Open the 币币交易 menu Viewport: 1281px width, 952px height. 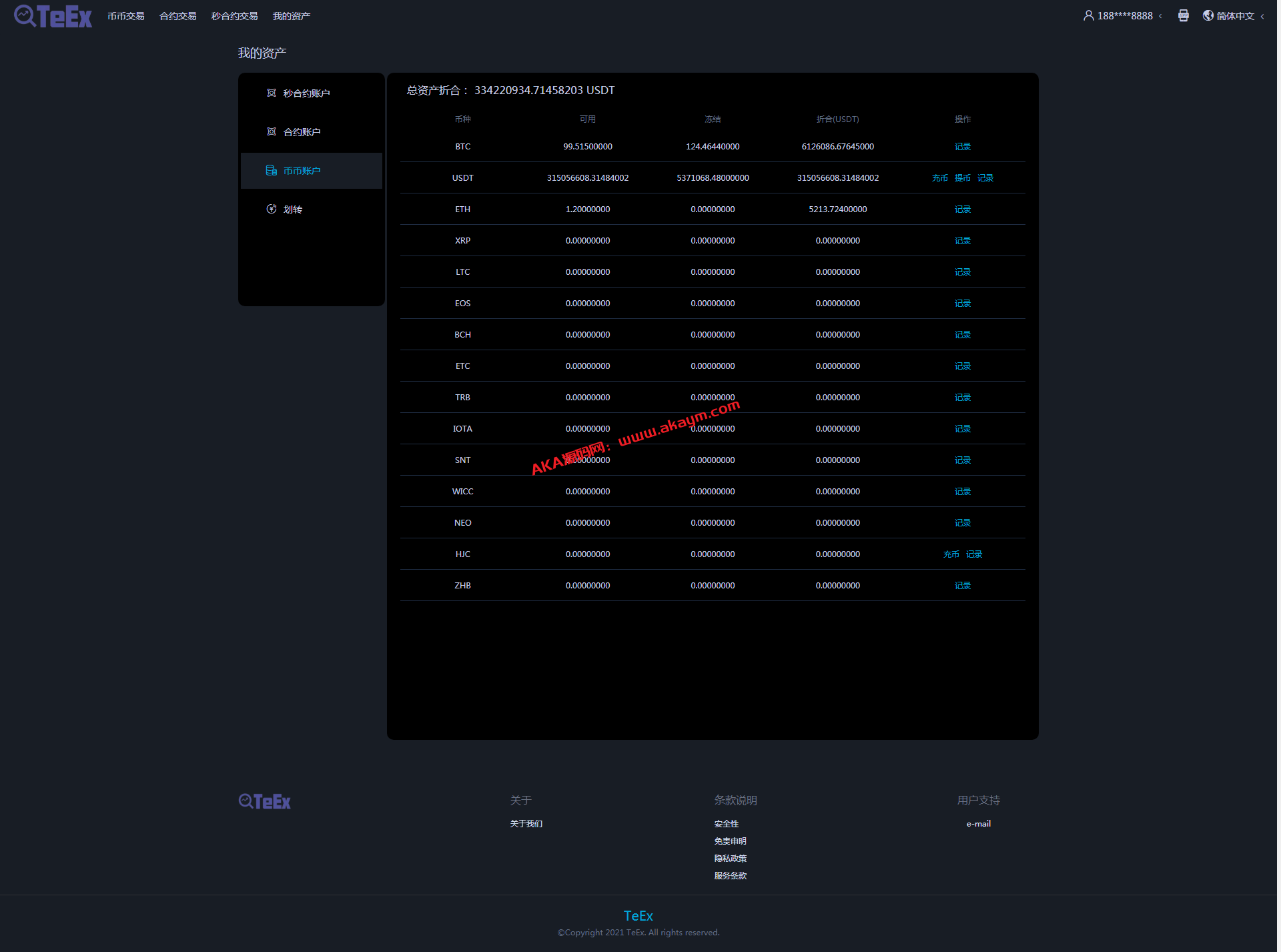[x=126, y=16]
